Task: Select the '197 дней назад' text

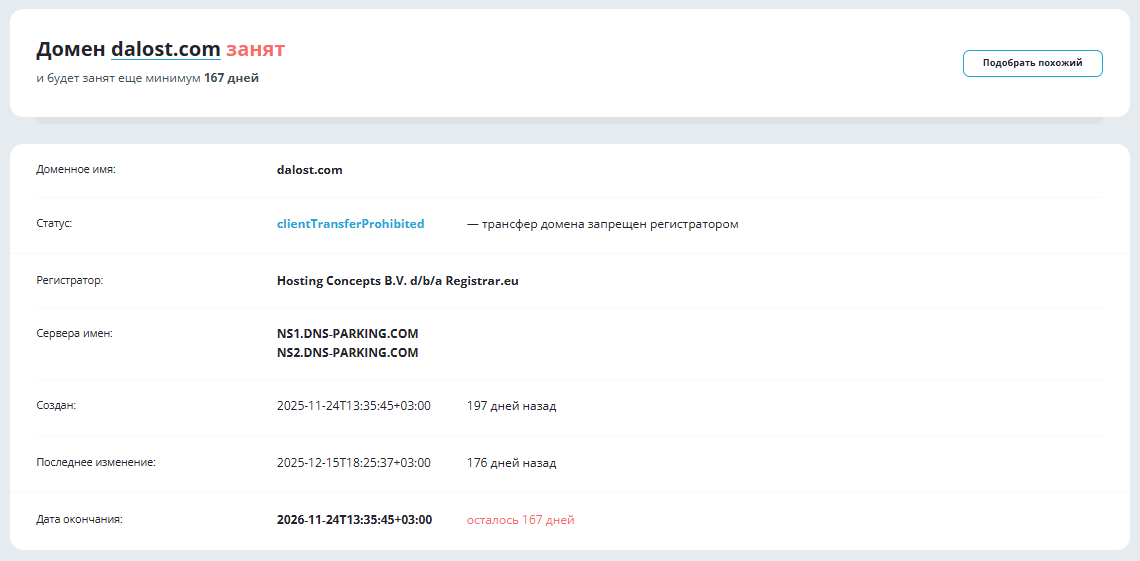Action: pos(511,406)
